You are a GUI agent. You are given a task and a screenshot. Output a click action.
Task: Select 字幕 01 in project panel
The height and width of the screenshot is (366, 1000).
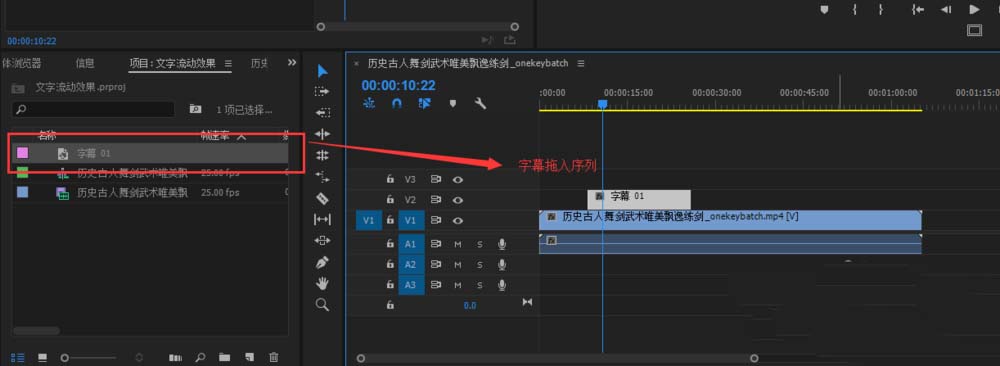(x=151, y=153)
